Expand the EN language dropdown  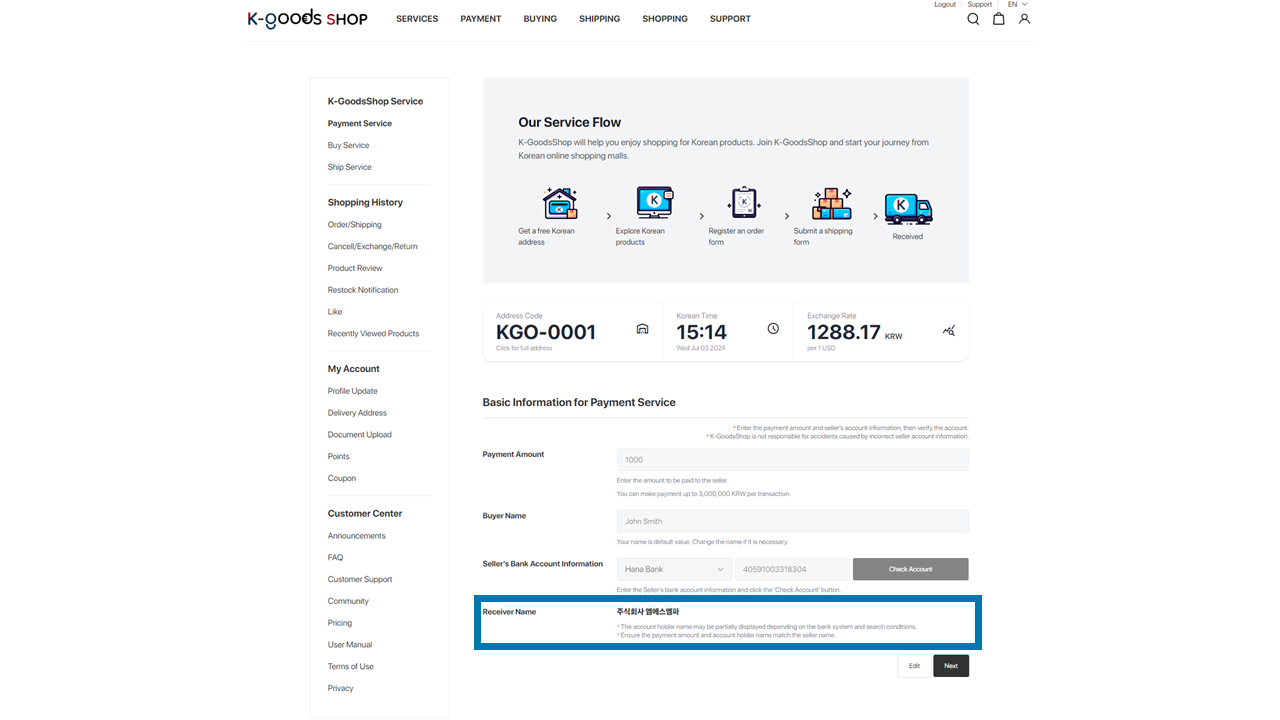(1017, 4)
